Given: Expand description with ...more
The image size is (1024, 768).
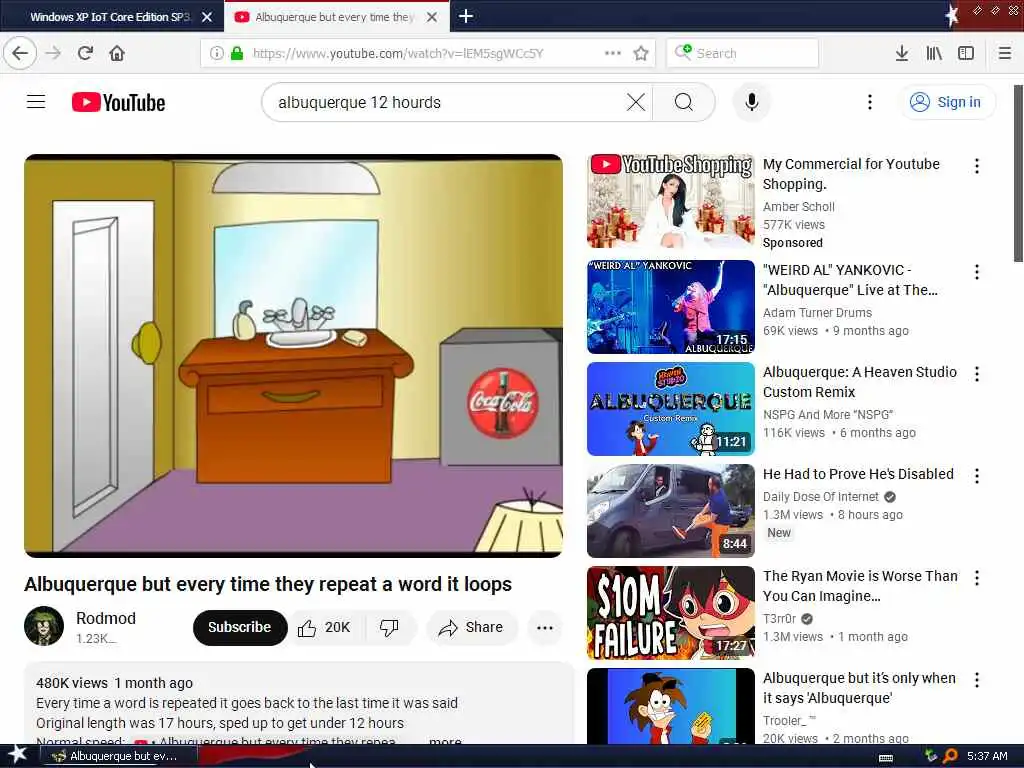Looking at the screenshot, I should pyautogui.click(x=445, y=741).
